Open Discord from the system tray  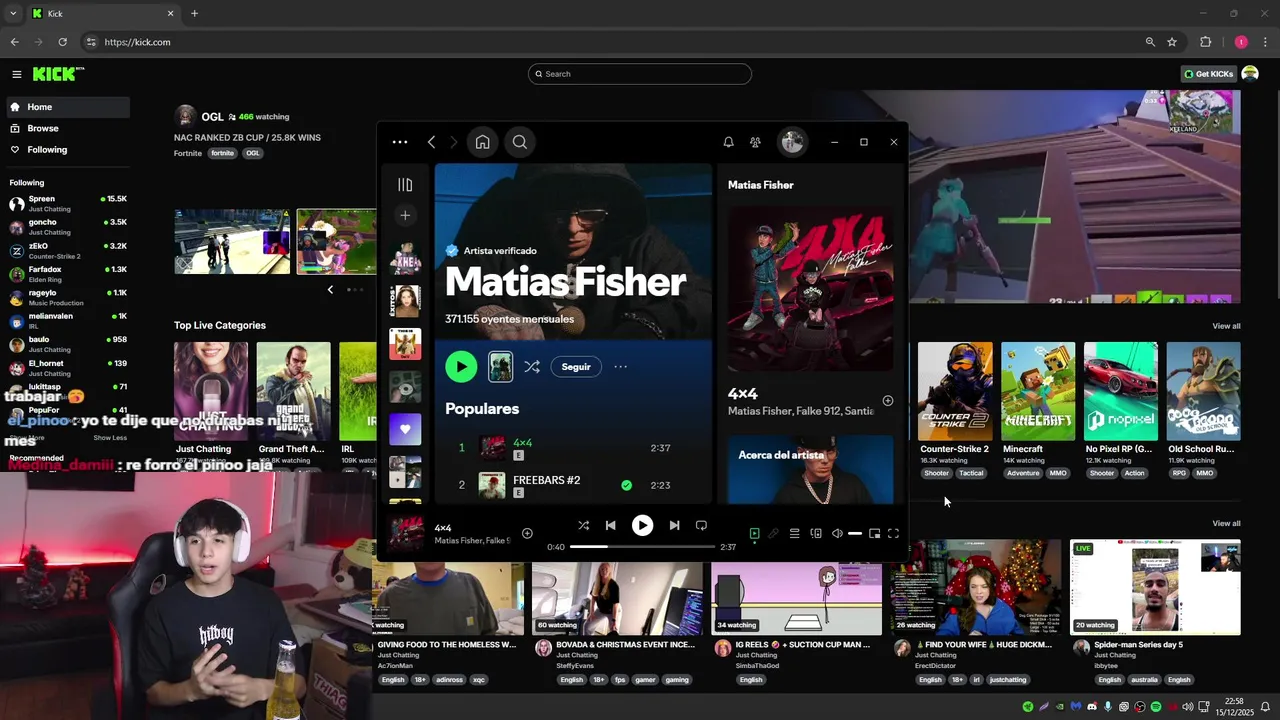(1092, 707)
